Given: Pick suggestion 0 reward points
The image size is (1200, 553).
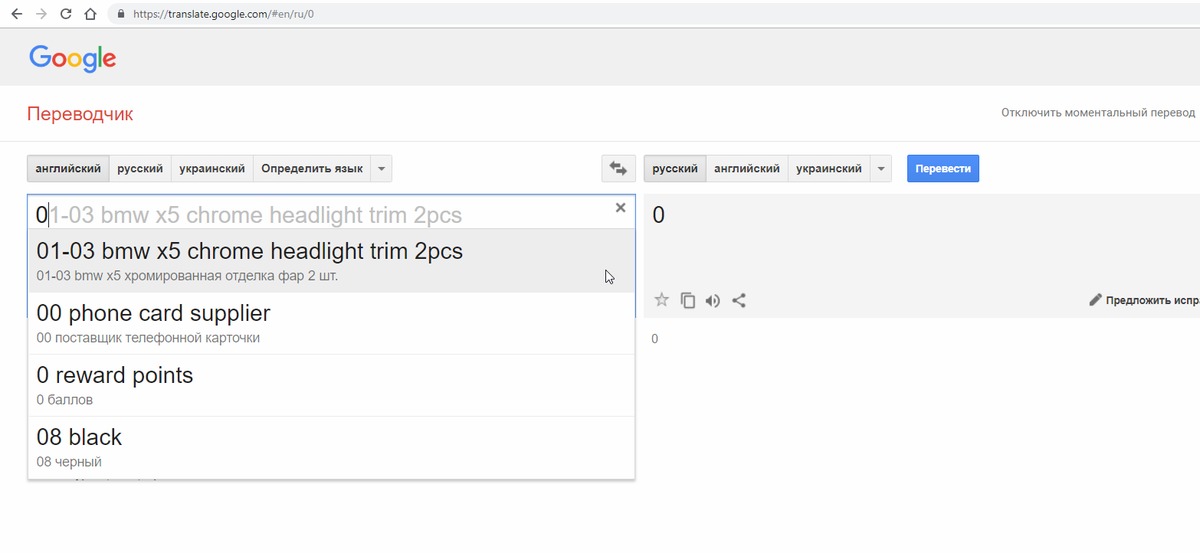Looking at the screenshot, I should (x=331, y=385).
